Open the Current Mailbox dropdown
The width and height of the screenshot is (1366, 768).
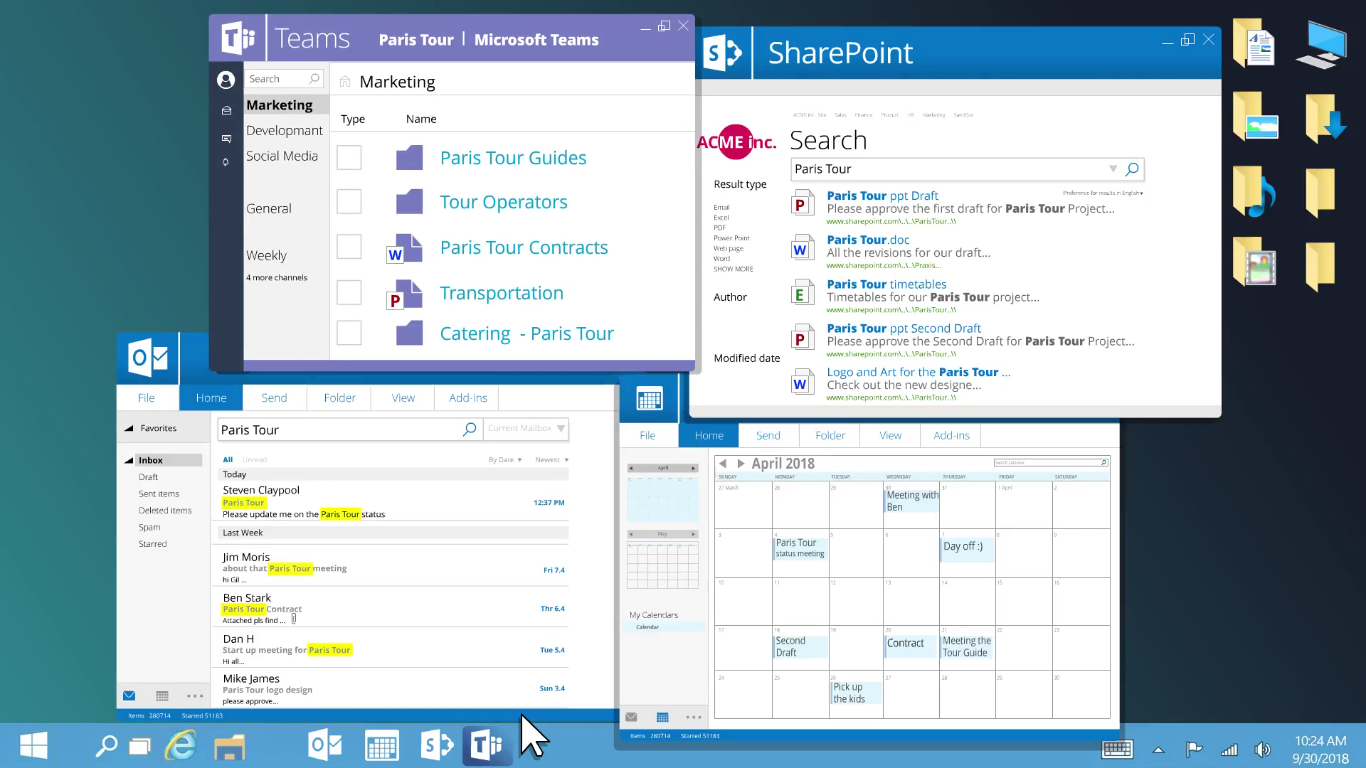[526, 429]
